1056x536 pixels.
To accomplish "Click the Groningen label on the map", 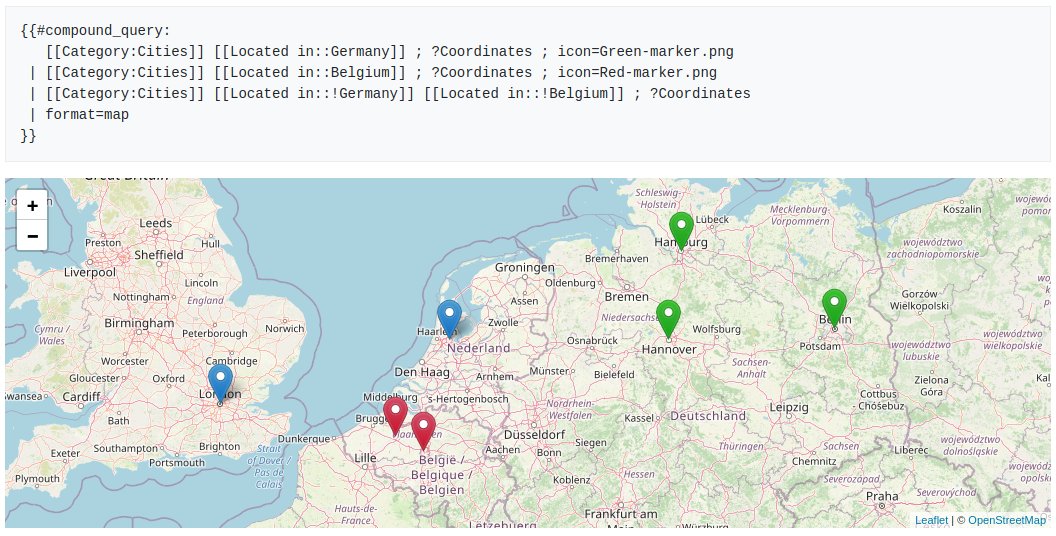I will coord(525,267).
